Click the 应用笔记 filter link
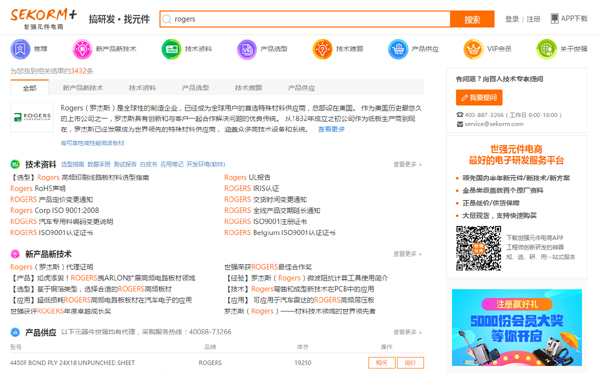The width and height of the screenshot is (600, 373). point(172,165)
